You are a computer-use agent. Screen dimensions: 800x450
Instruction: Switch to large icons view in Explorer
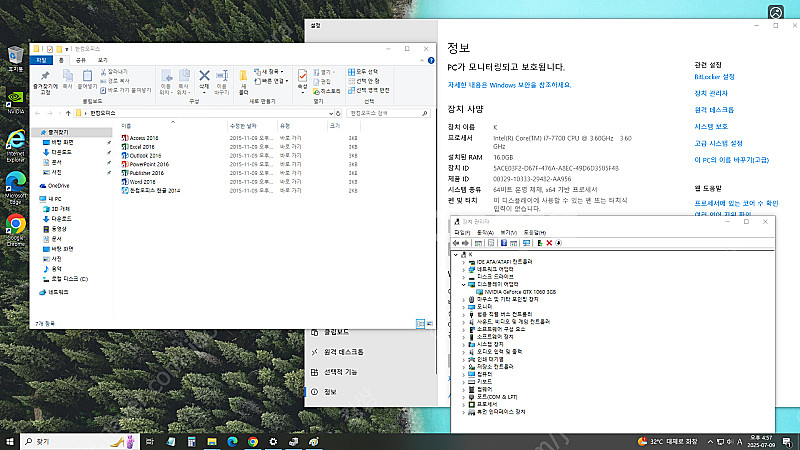click(x=430, y=323)
